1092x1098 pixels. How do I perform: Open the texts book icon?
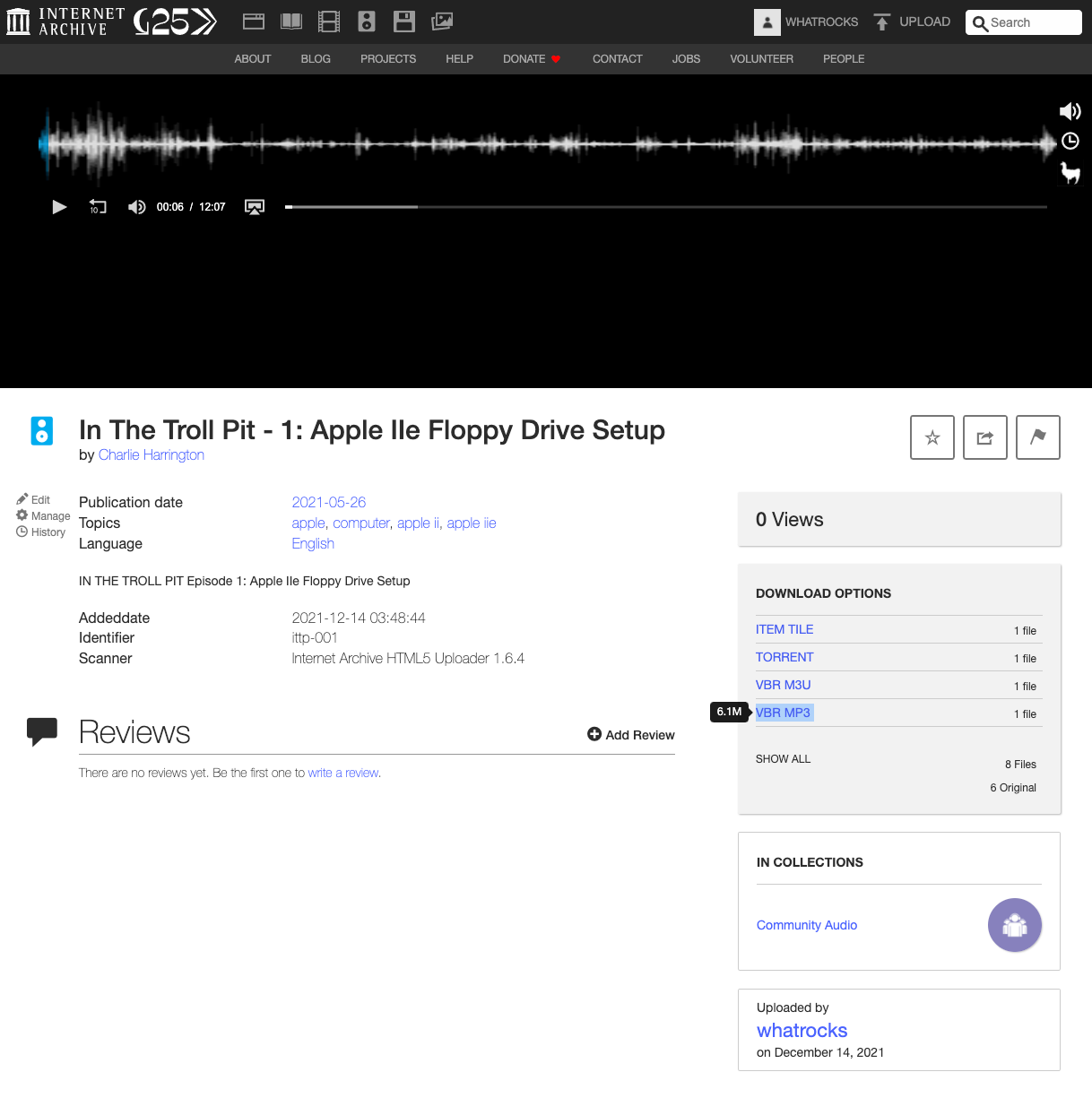click(291, 22)
